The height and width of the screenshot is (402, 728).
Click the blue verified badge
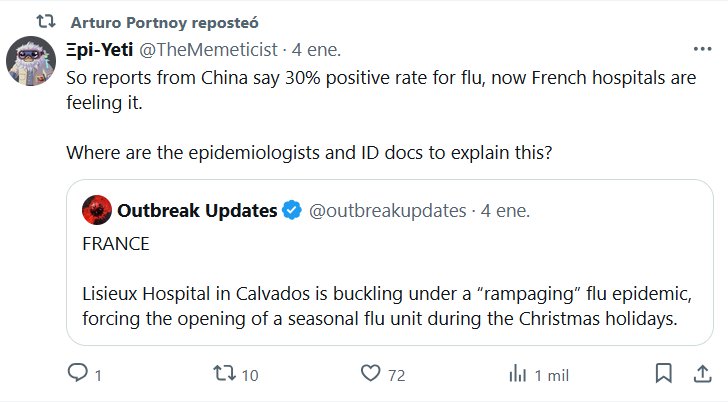point(292,210)
